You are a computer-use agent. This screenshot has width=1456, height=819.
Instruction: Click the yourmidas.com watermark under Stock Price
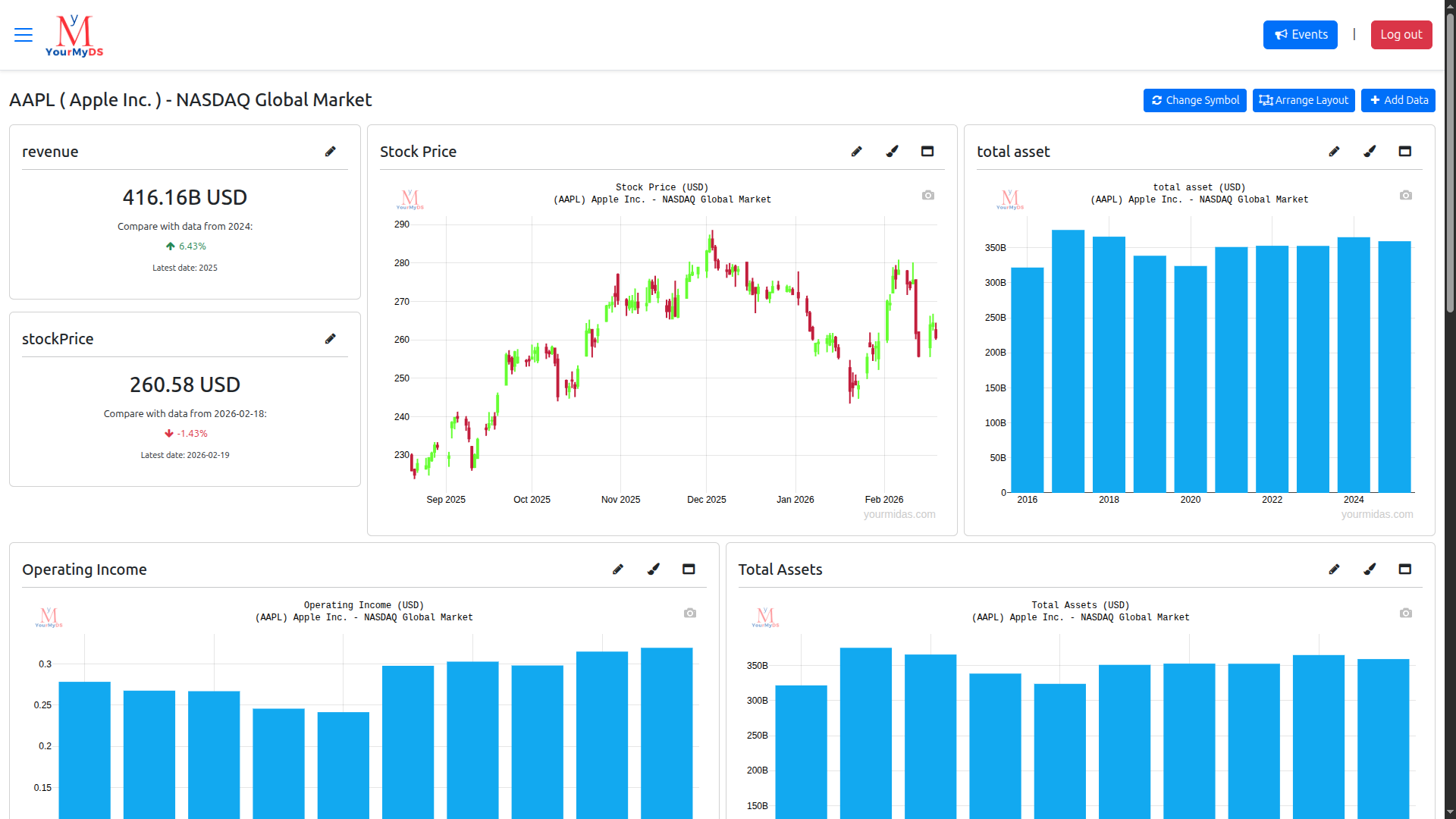[x=899, y=514]
